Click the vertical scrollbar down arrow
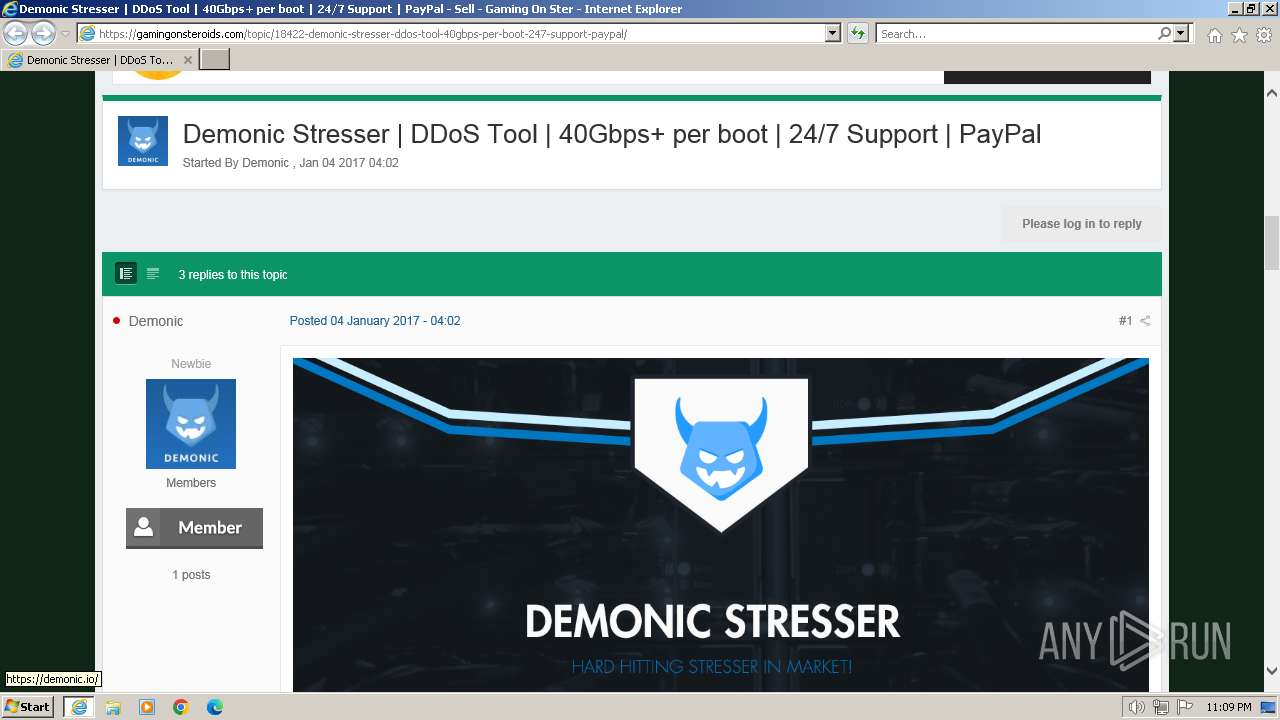This screenshot has width=1280, height=720. coord(1272,671)
